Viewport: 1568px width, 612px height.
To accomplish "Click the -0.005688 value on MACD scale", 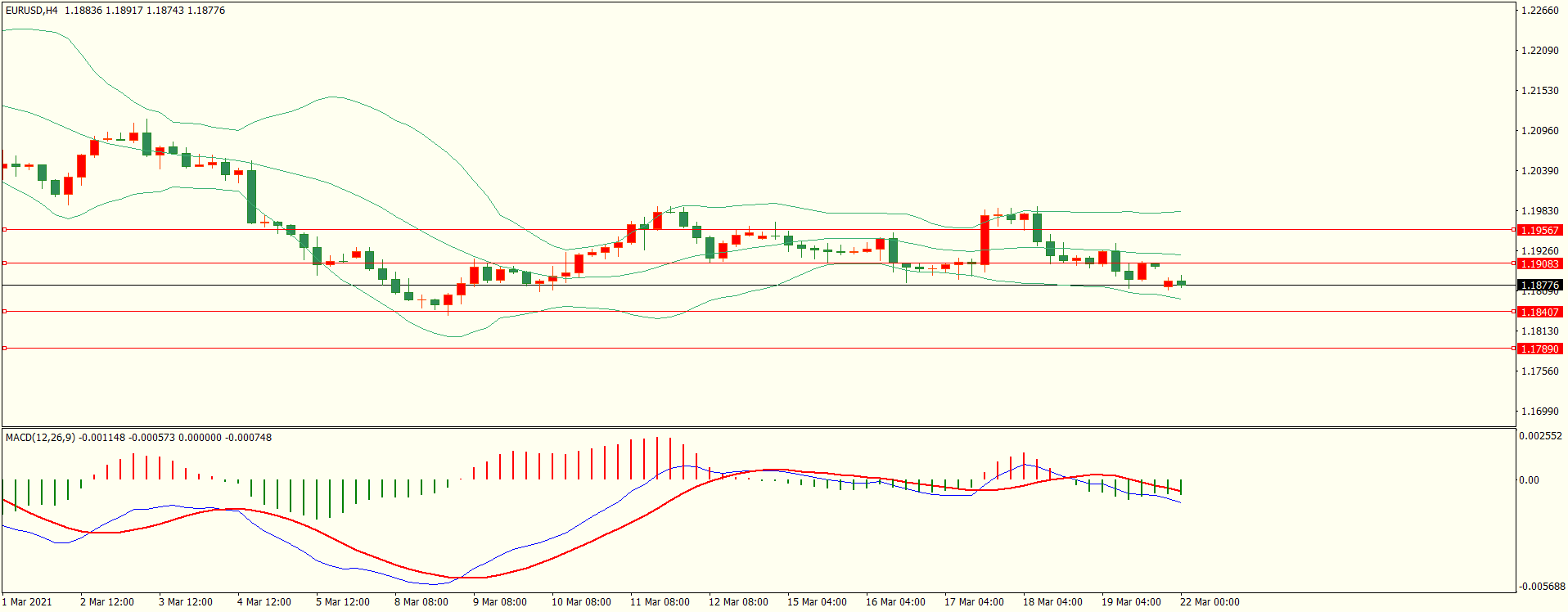I will pyautogui.click(x=1540, y=587).
